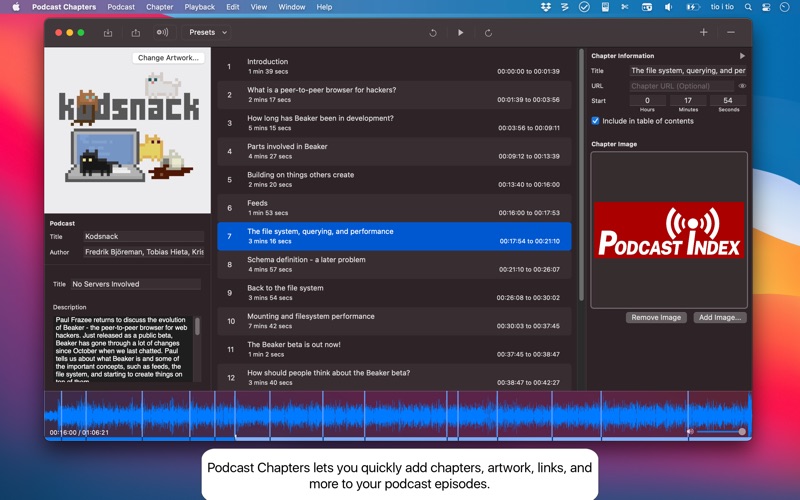Select chapter What is a peer-to-peer browser for hackers?

(394, 95)
